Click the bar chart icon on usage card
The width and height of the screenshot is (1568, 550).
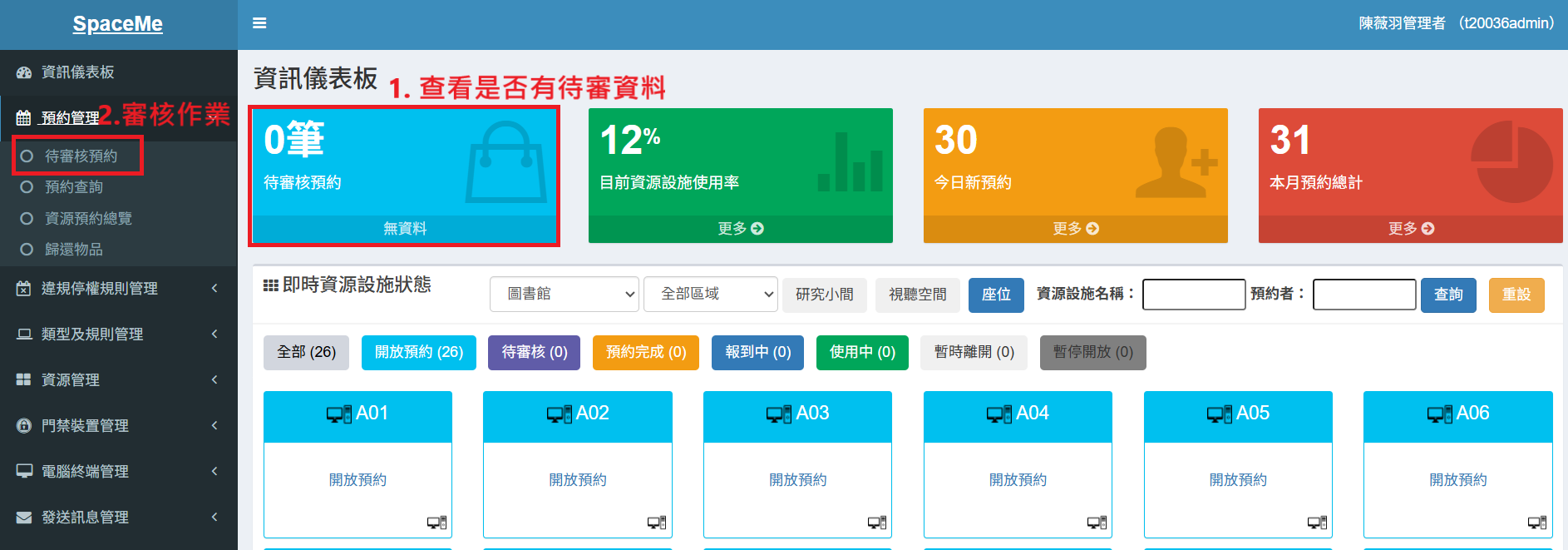pyautogui.click(x=850, y=163)
